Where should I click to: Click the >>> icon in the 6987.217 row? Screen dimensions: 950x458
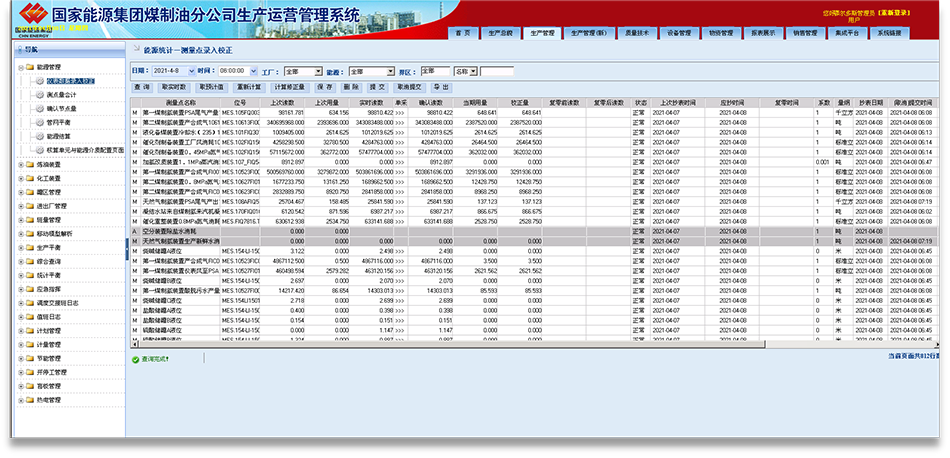(399, 211)
